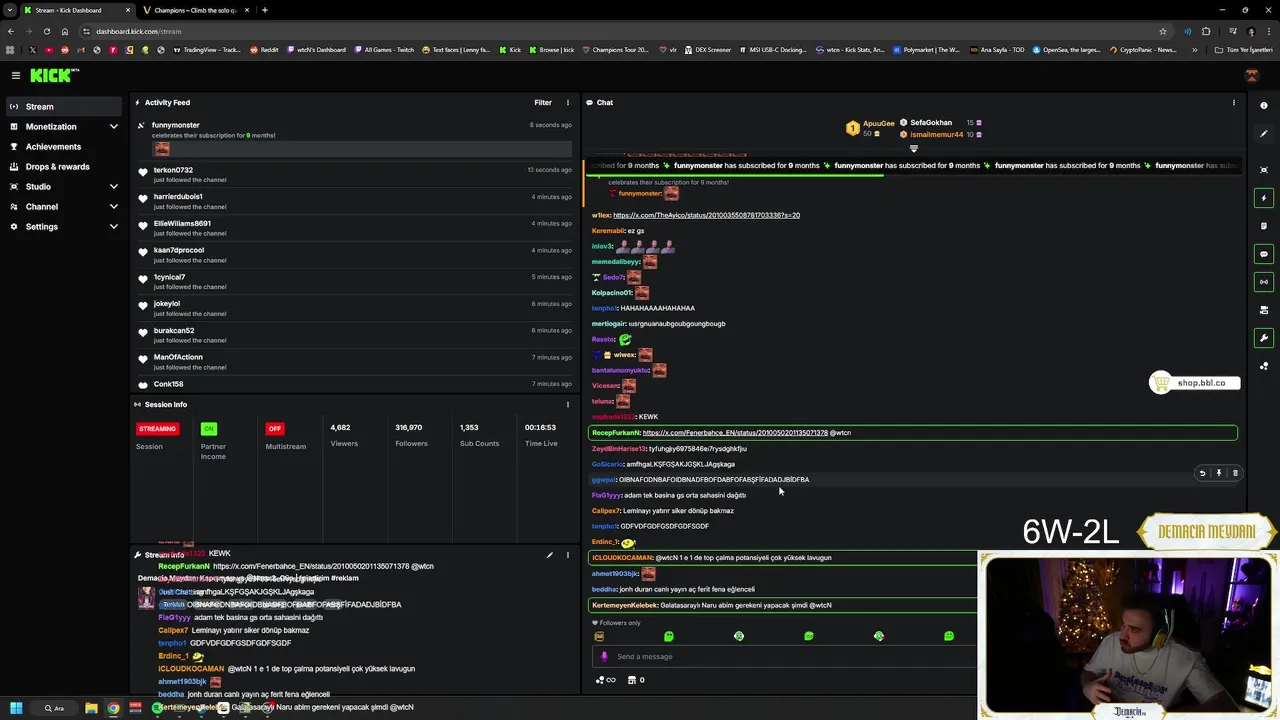Open Chrome tab search dropdown
This screenshot has width=1280, height=720.
click(x=10, y=10)
